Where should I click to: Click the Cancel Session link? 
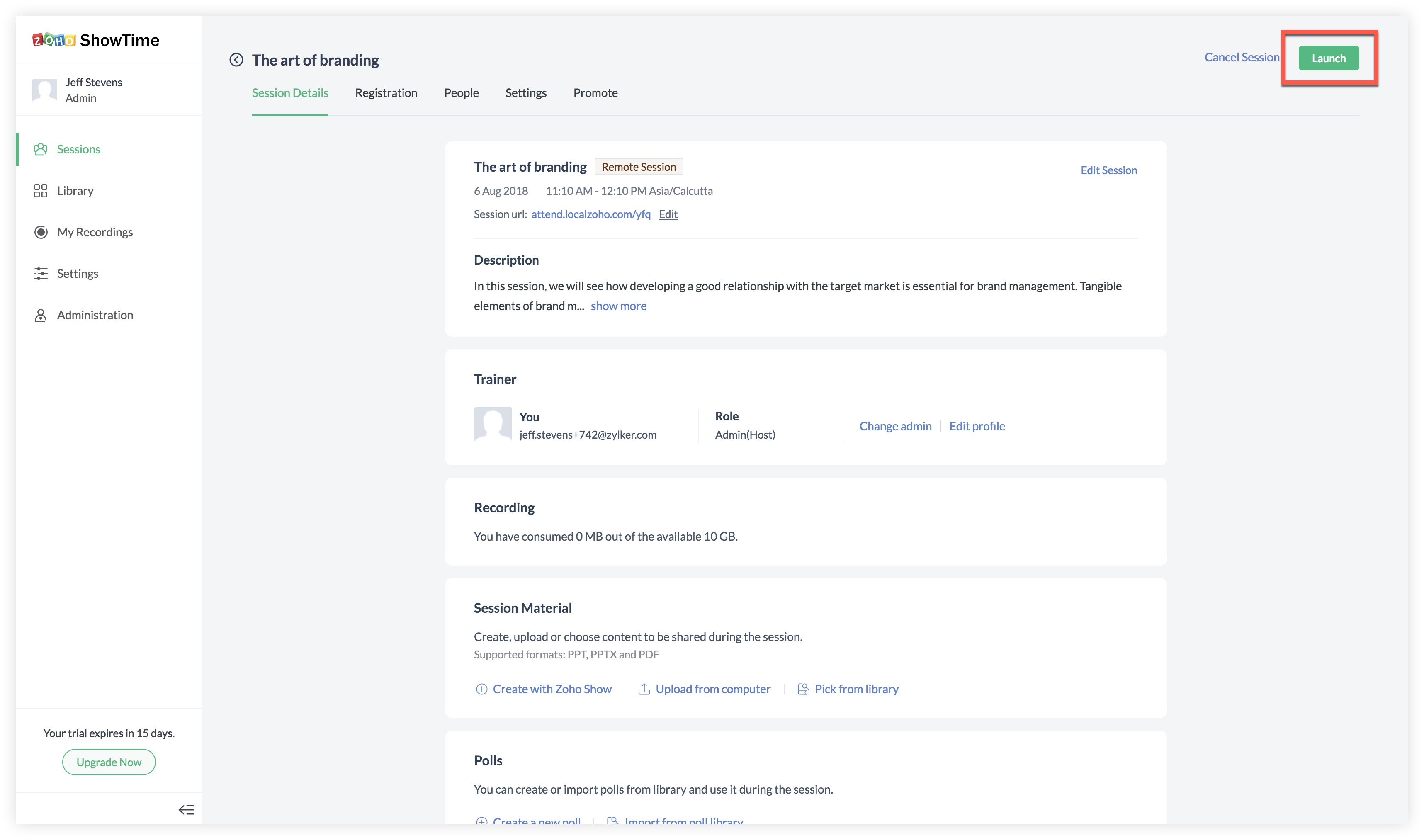[1241, 57]
